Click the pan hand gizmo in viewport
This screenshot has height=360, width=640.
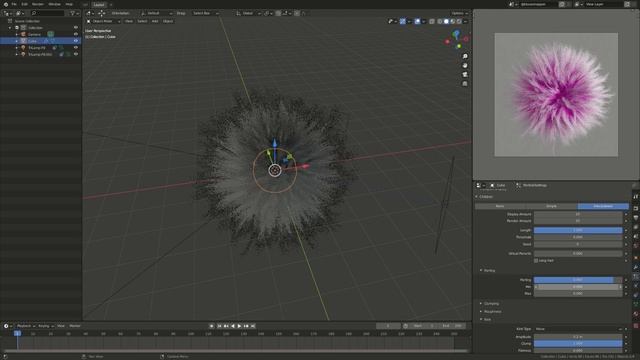pos(465,65)
